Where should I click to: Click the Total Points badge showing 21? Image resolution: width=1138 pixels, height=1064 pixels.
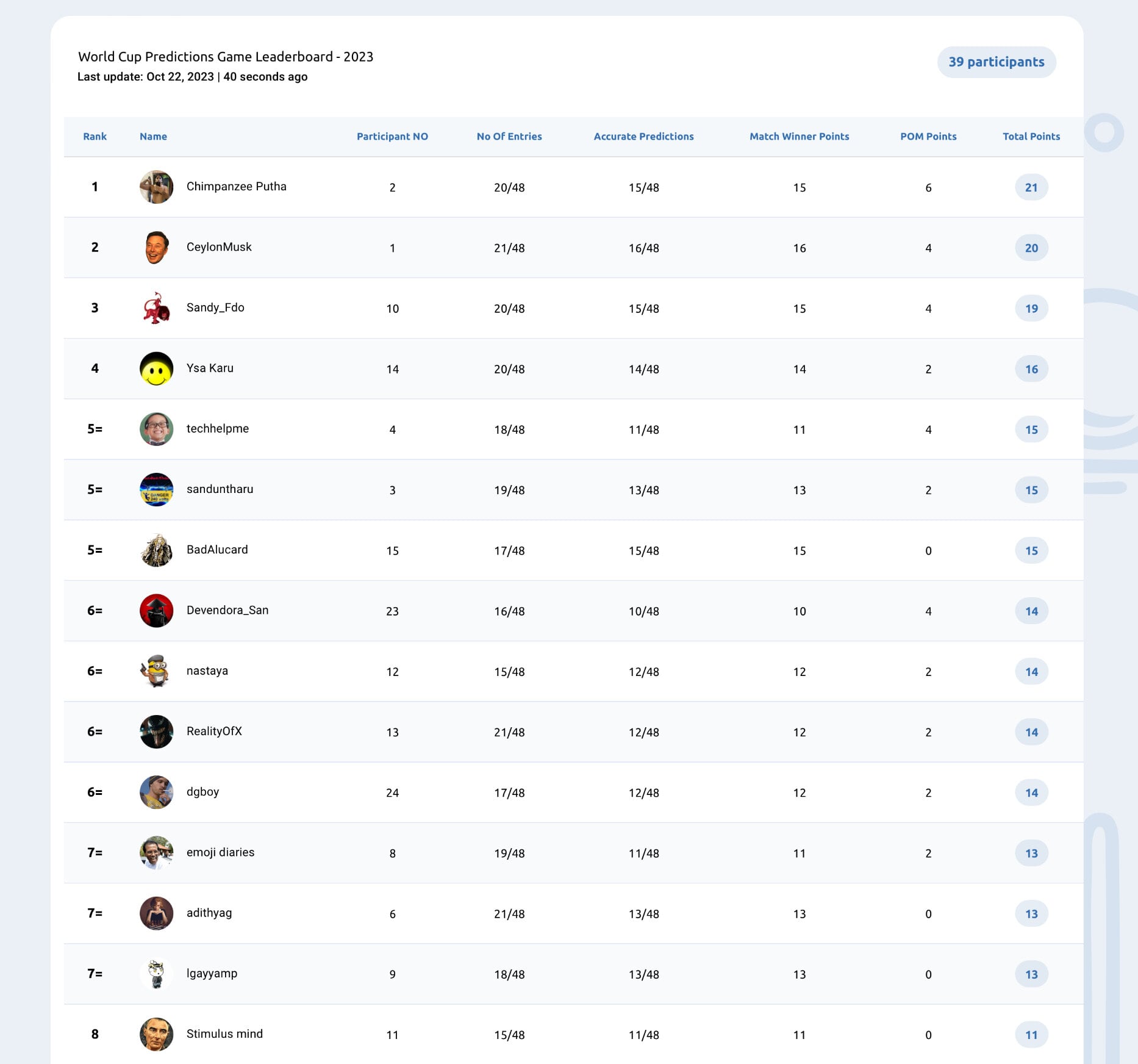click(x=1031, y=187)
